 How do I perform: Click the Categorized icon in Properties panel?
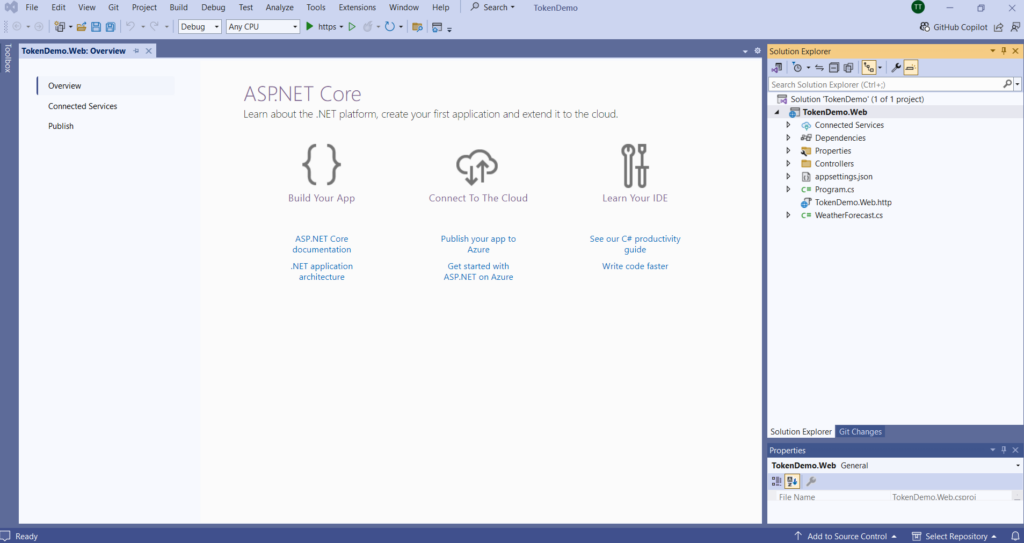click(776, 482)
